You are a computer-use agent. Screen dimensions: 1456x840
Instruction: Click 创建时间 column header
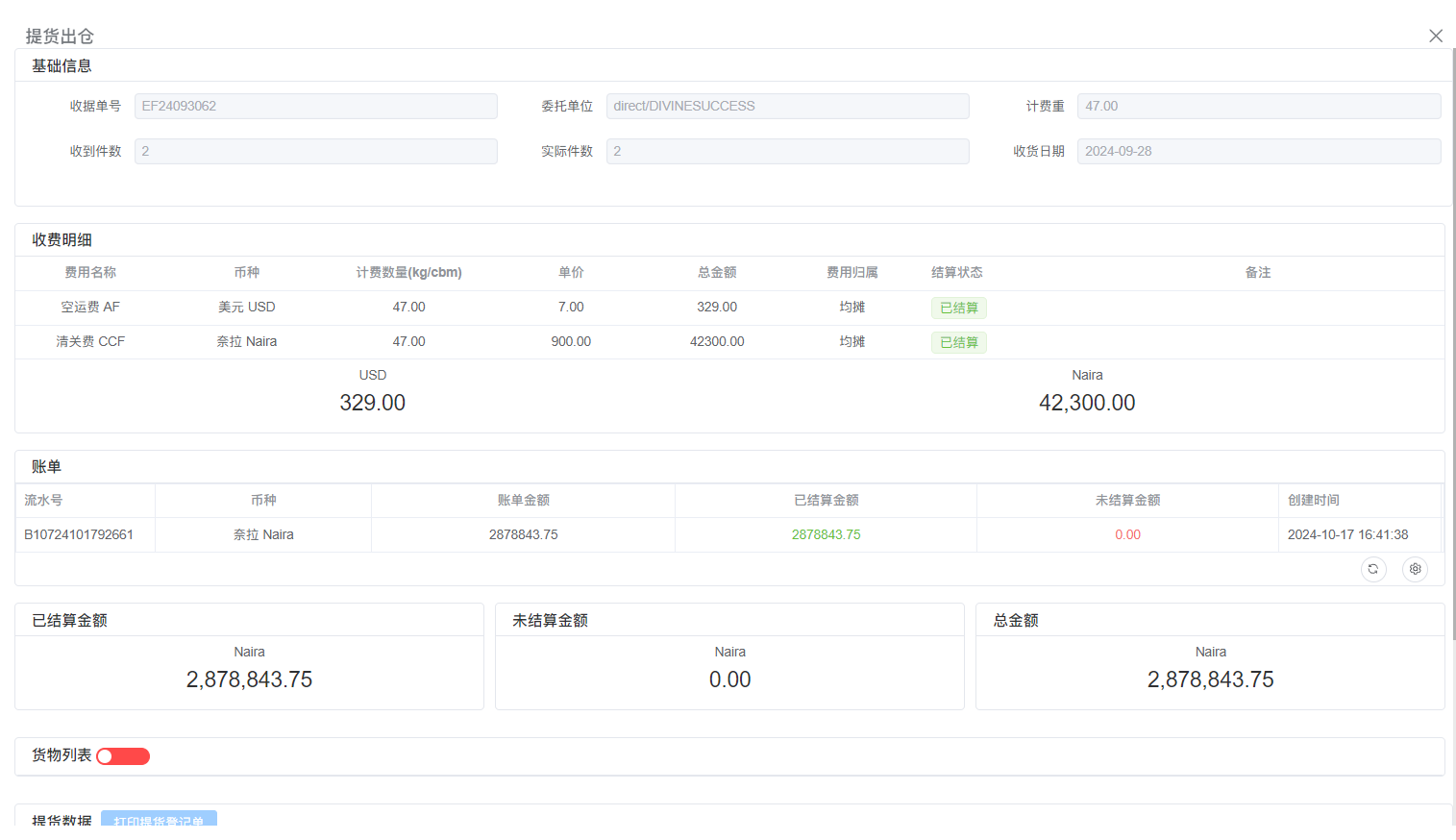pyautogui.click(x=1314, y=500)
